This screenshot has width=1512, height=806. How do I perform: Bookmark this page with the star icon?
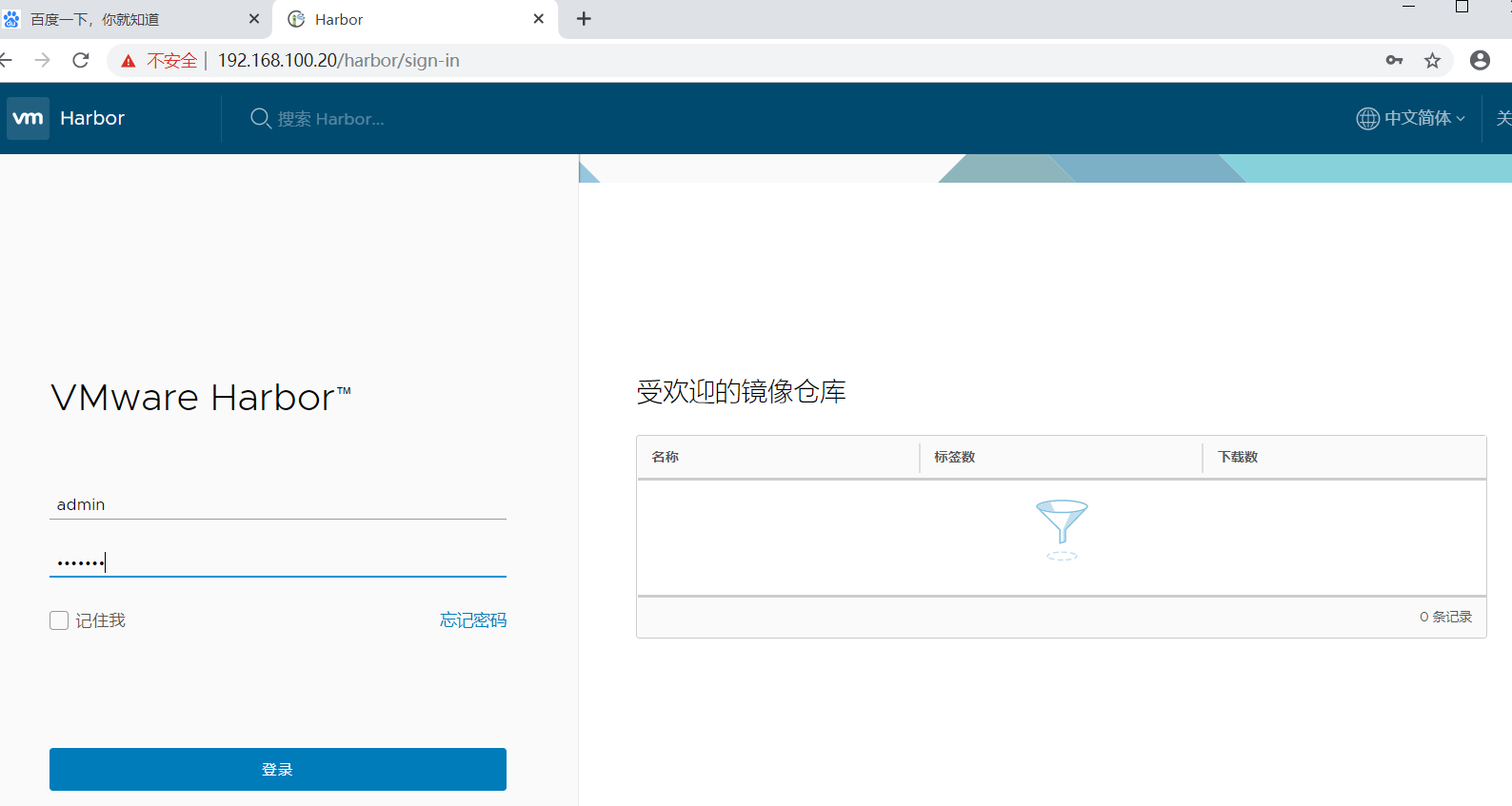(x=1432, y=60)
